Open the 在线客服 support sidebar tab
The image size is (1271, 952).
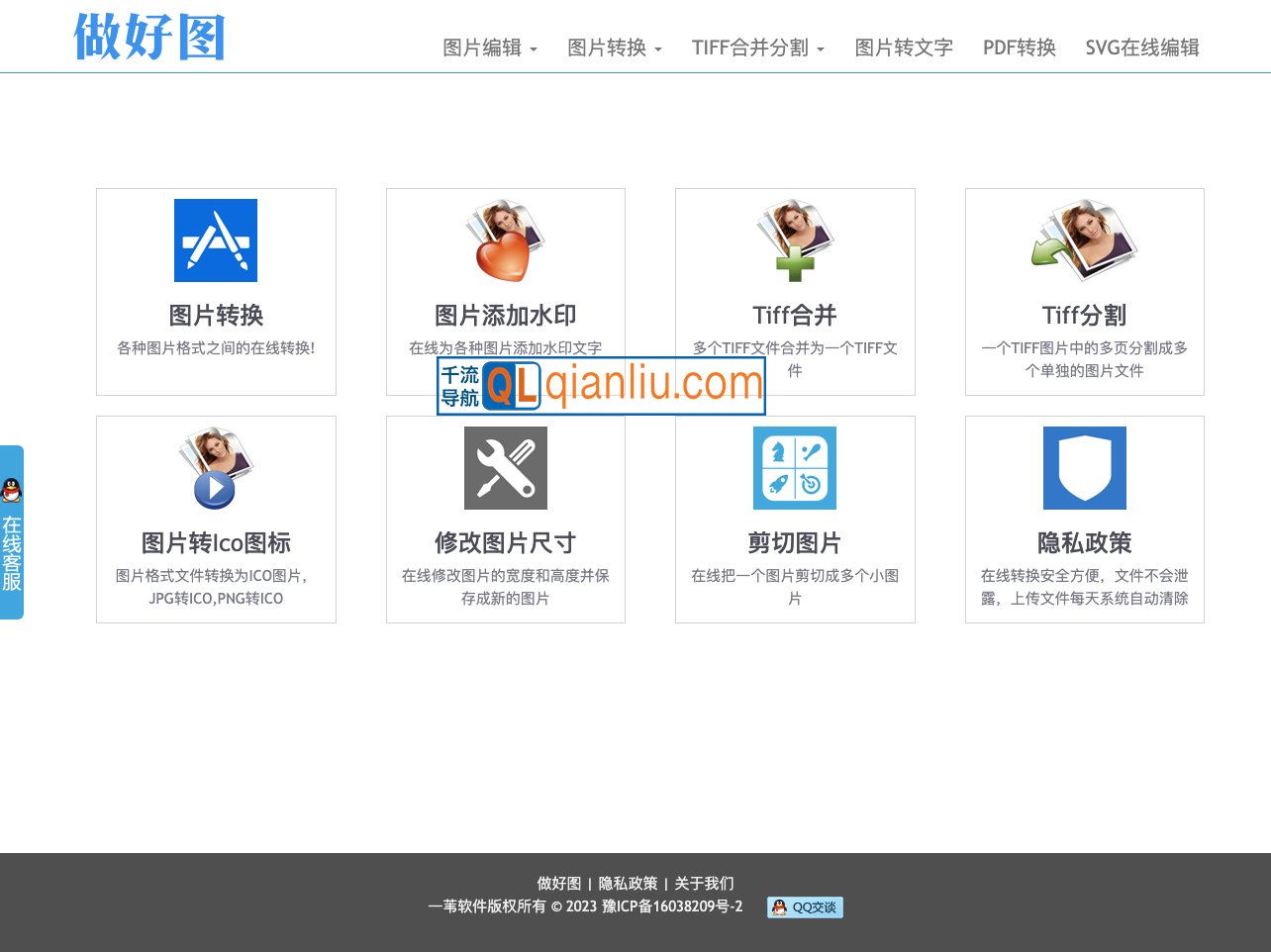point(13,551)
